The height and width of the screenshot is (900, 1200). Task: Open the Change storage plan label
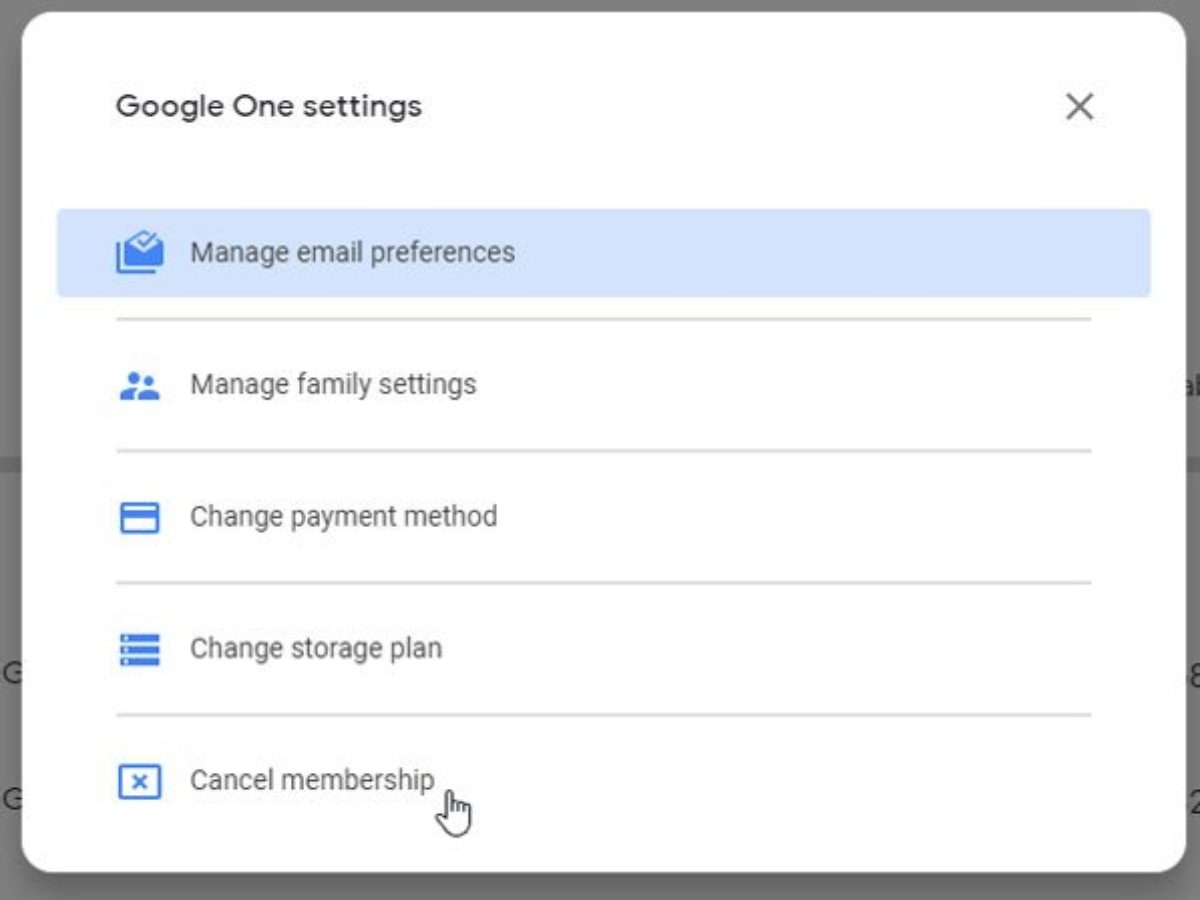click(315, 649)
